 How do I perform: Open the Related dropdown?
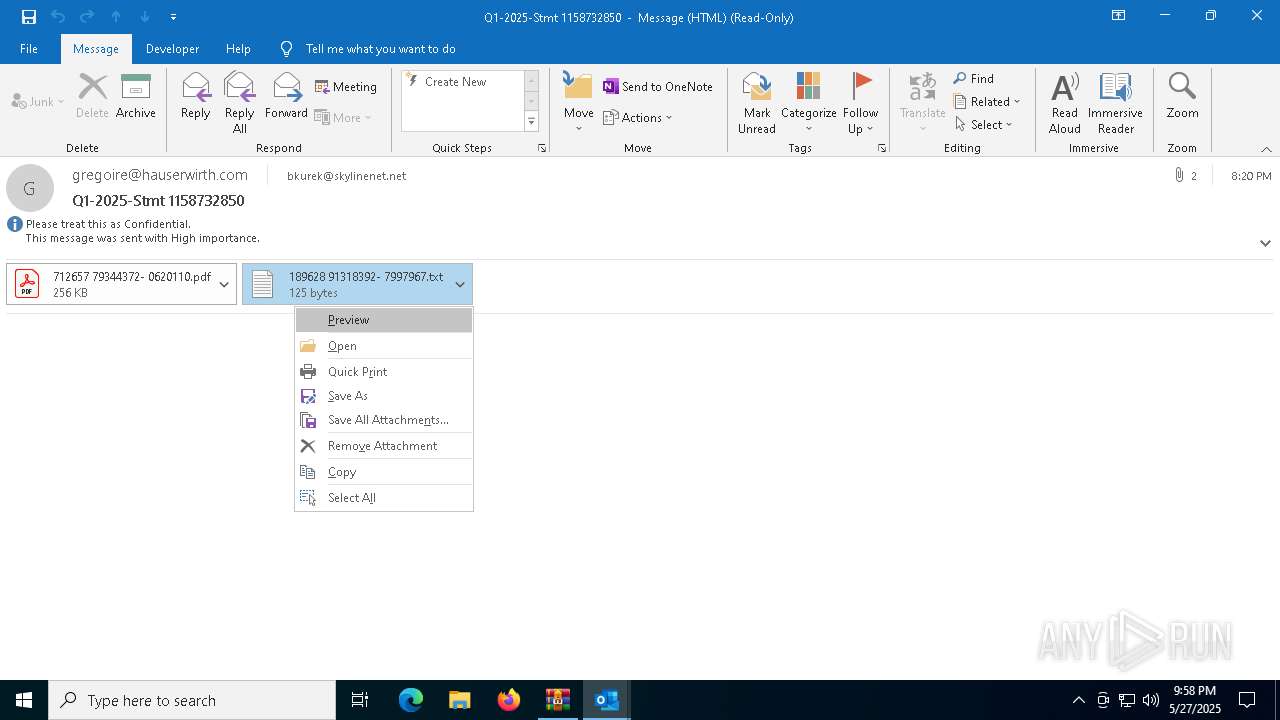[987, 102]
